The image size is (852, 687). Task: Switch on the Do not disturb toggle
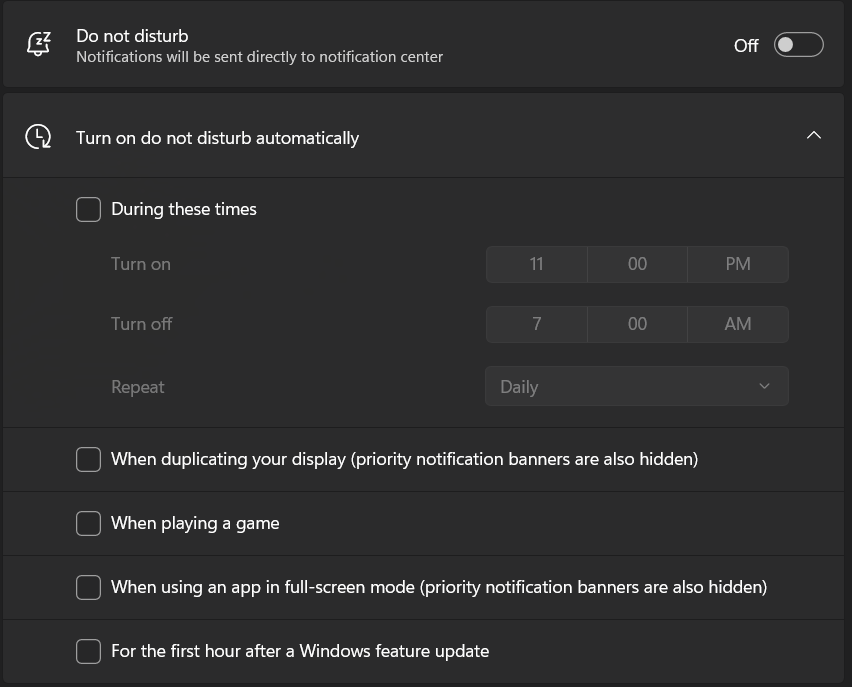[x=798, y=45]
